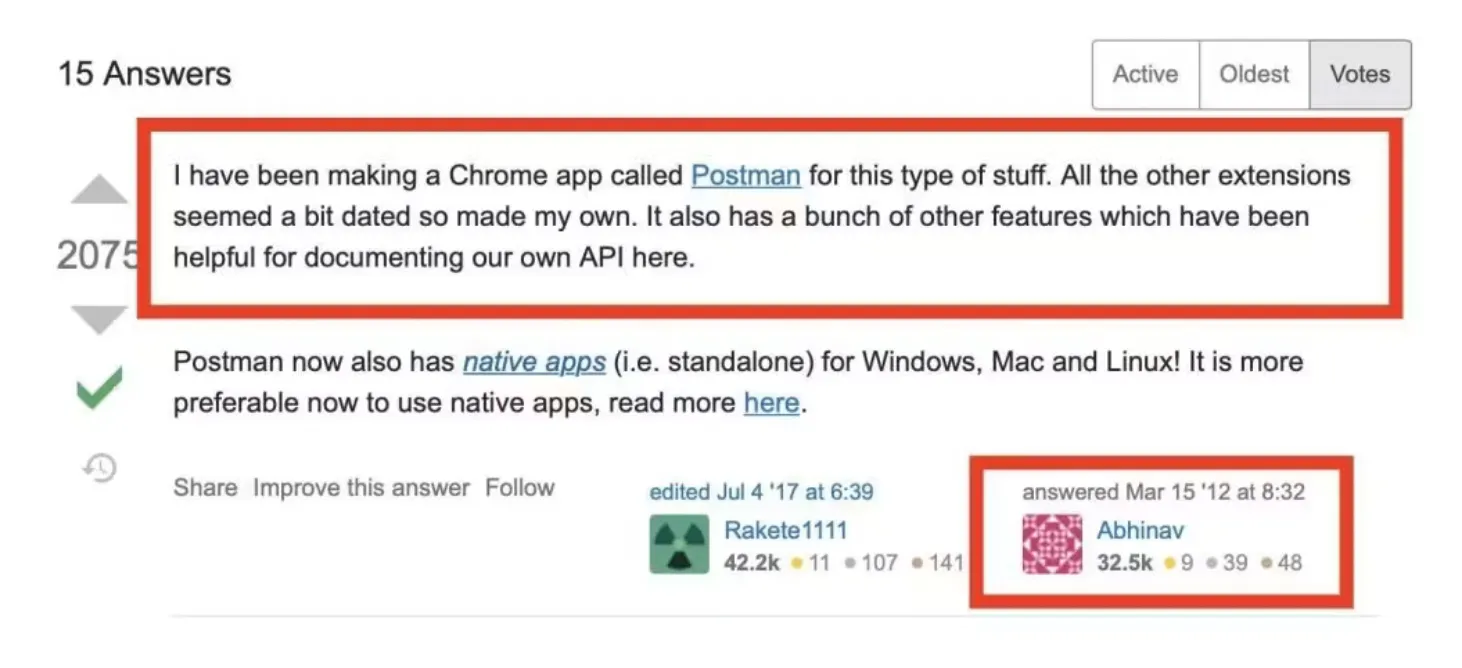1462x668 pixels.
Task: Open the answer timeline history icon
Action: point(100,467)
